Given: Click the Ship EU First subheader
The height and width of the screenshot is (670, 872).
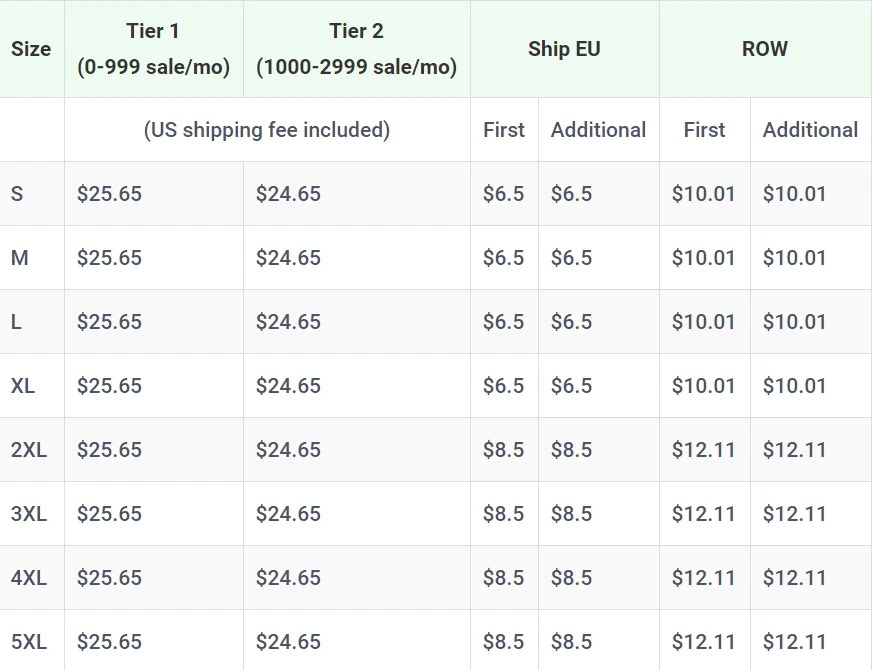Looking at the screenshot, I should 503,130.
